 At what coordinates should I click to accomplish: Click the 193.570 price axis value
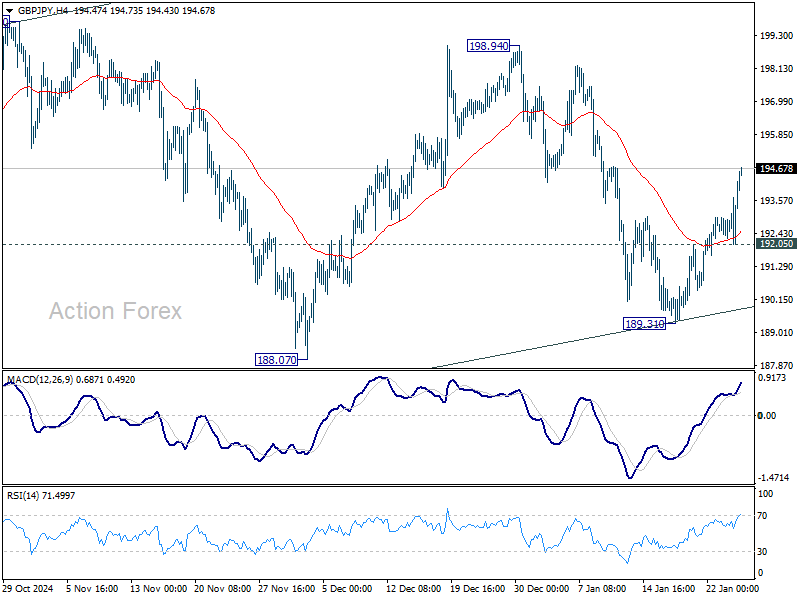click(777, 201)
